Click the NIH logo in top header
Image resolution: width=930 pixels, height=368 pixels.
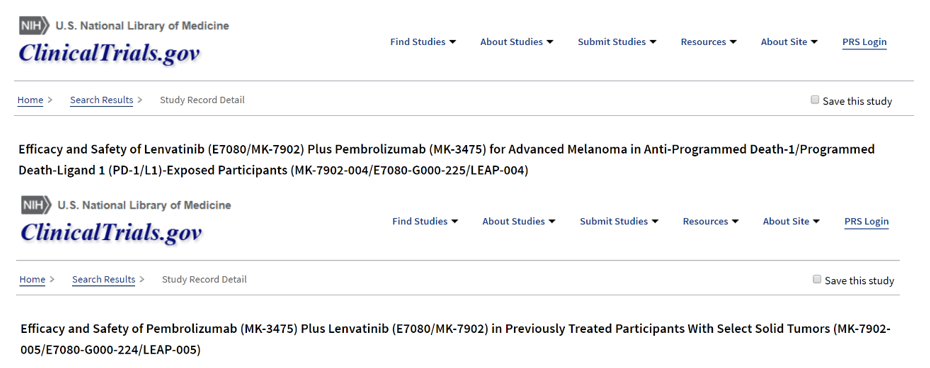34,26
